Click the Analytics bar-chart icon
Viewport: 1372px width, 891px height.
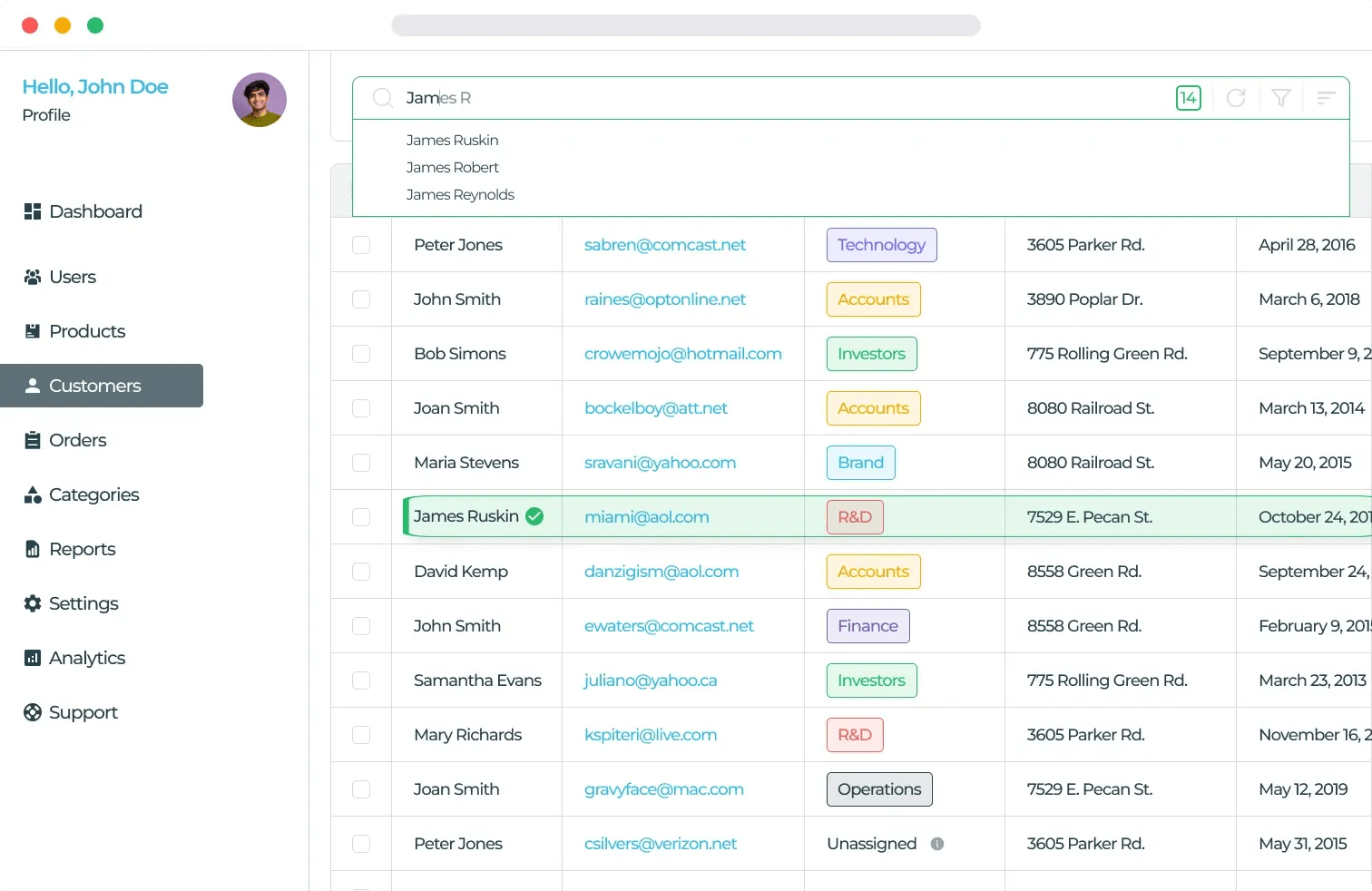pyautogui.click(x=33, y=658)
